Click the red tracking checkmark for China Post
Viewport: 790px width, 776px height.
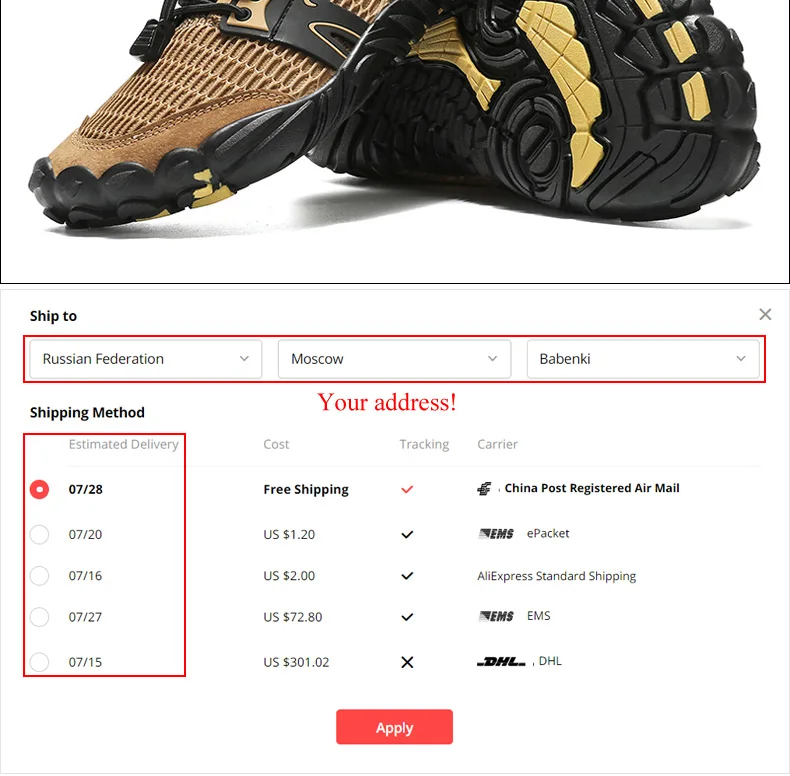point(407,489)
